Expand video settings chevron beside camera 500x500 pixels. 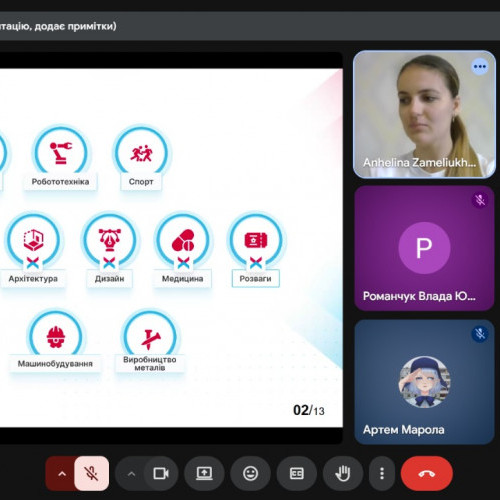pos(132,474)
